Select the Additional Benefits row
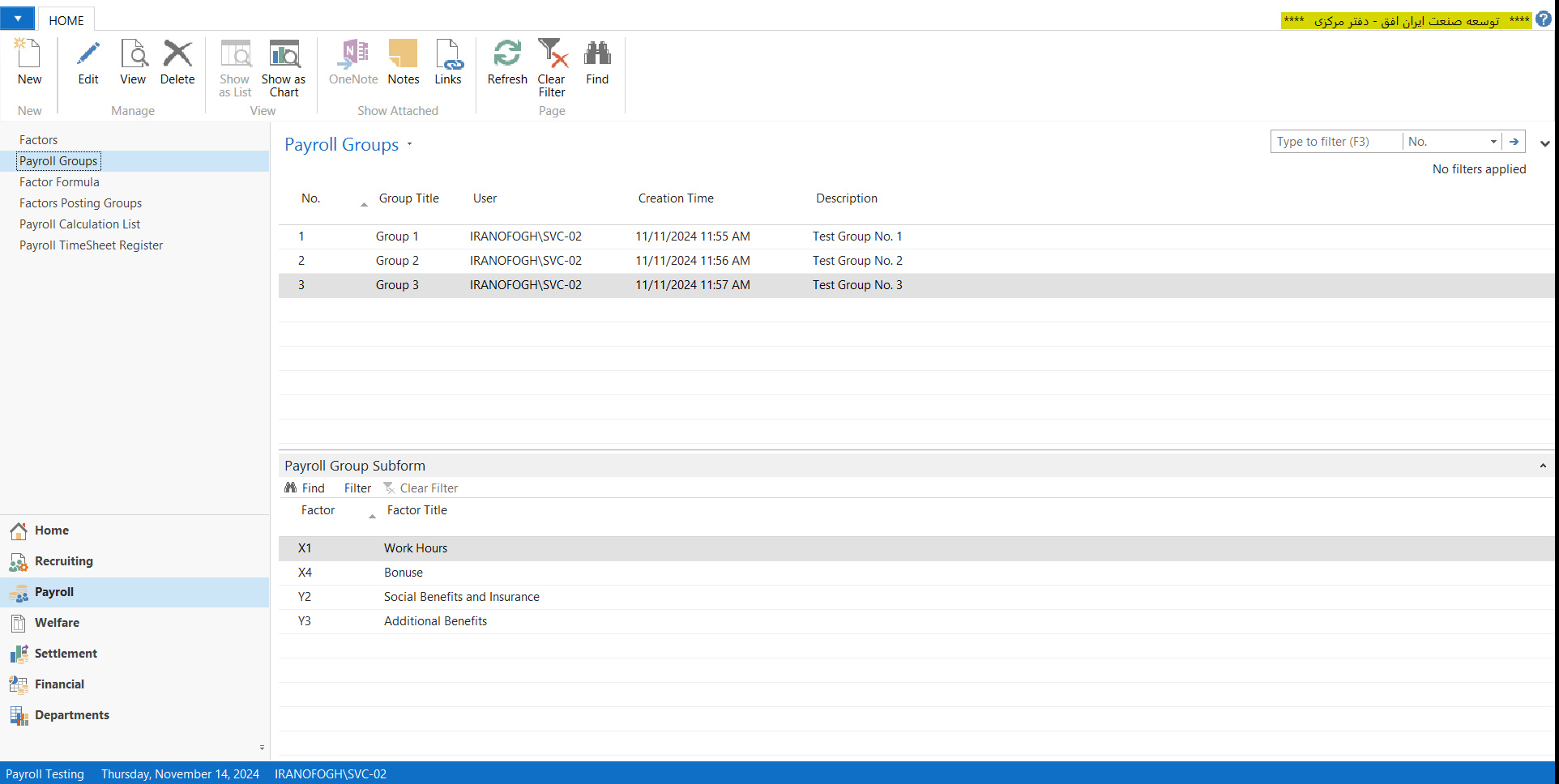Viewport: 1559px width, 784px height. [916, 621]
